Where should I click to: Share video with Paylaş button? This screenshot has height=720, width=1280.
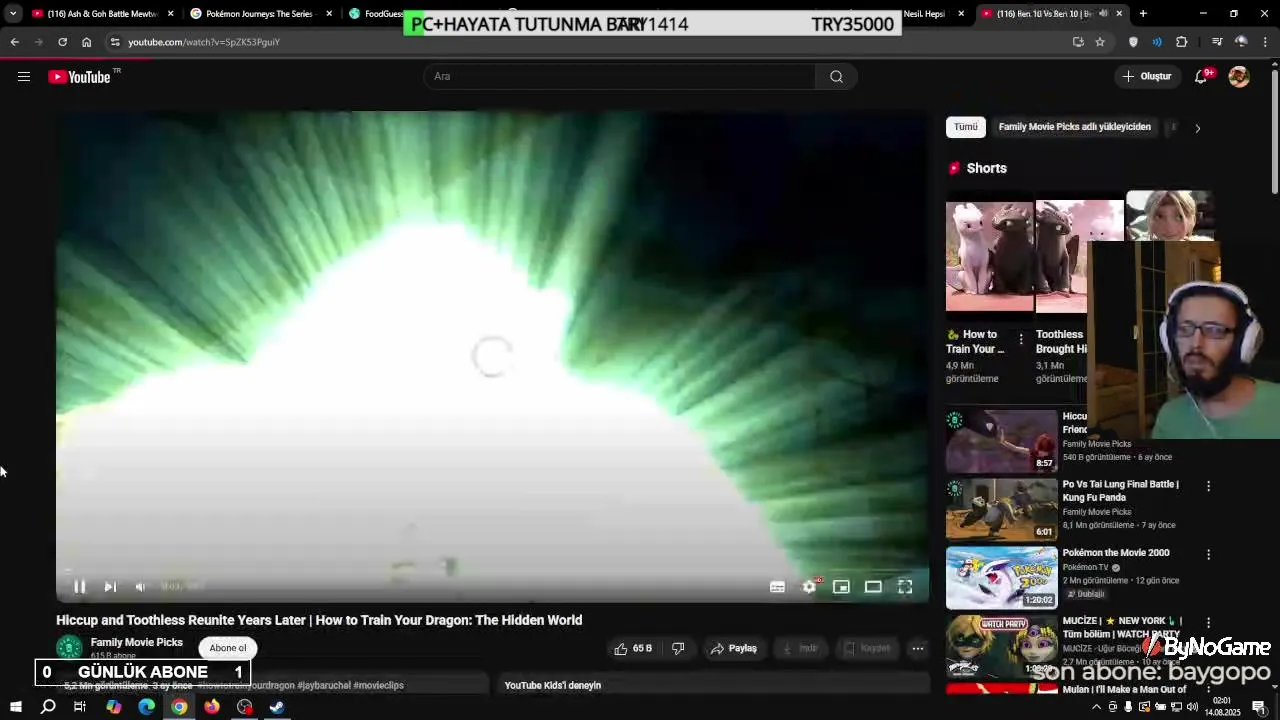click(734, 648)
